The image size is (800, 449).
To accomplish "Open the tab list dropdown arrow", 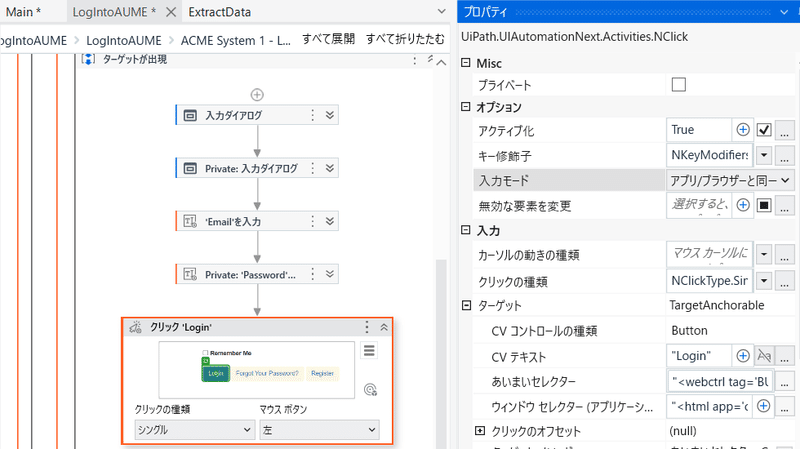I will point(441,11).
